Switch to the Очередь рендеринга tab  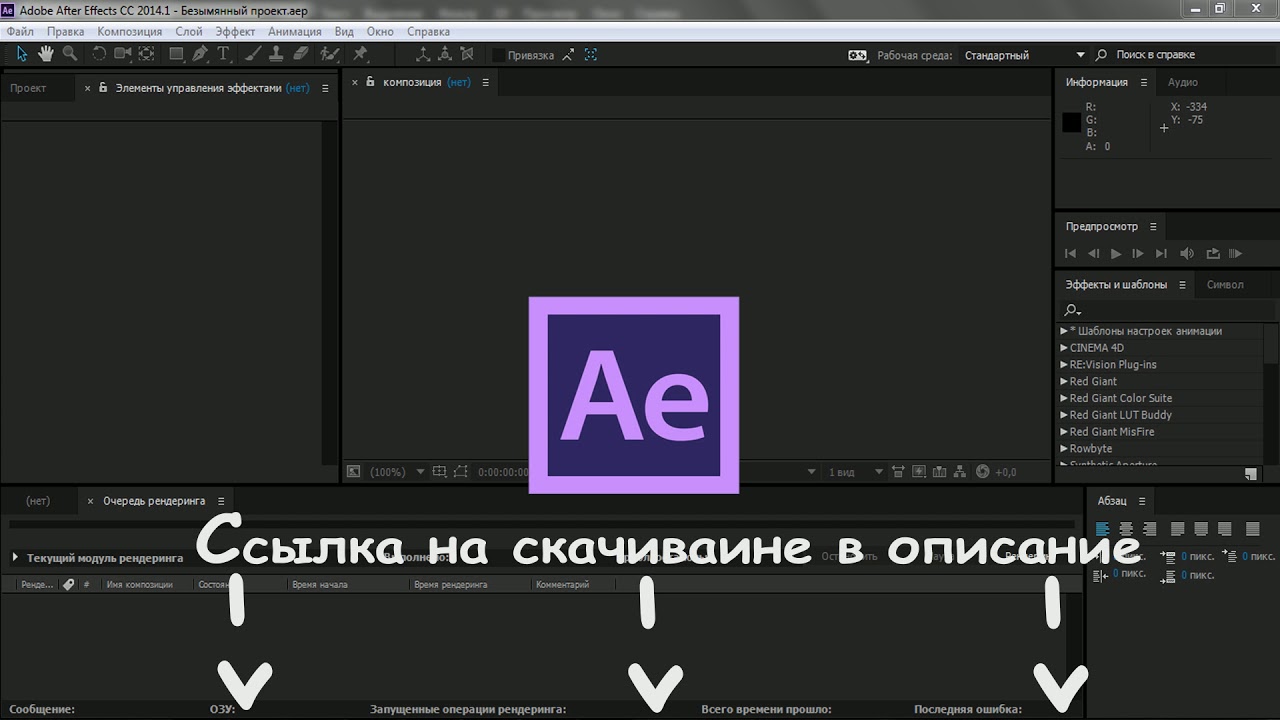tap(154, 501)
